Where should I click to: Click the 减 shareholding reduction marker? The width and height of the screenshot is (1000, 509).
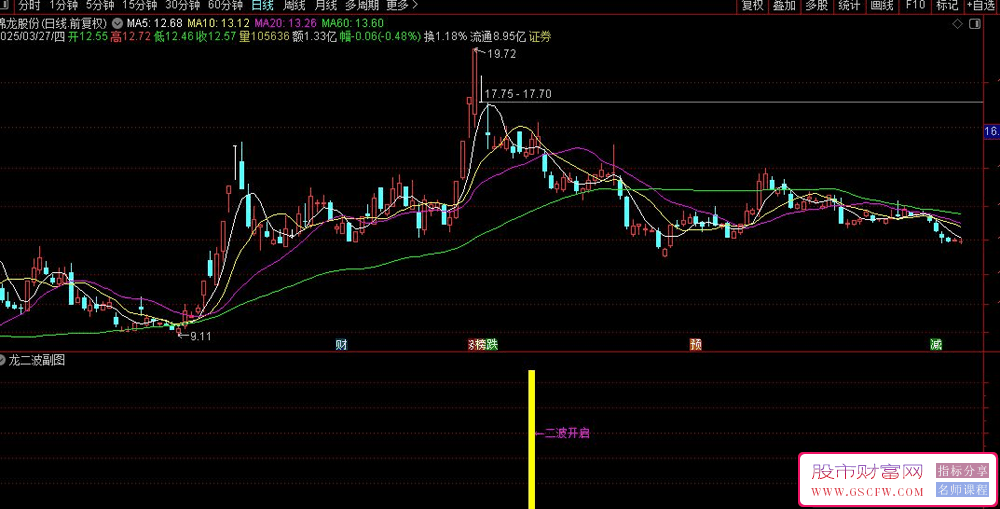click(x=936, y=345)
